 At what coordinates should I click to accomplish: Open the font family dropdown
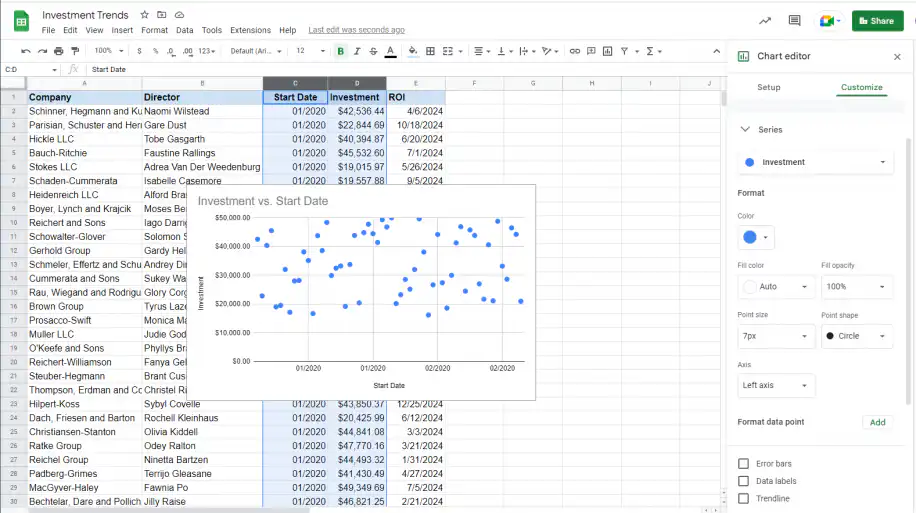[256, 51]
